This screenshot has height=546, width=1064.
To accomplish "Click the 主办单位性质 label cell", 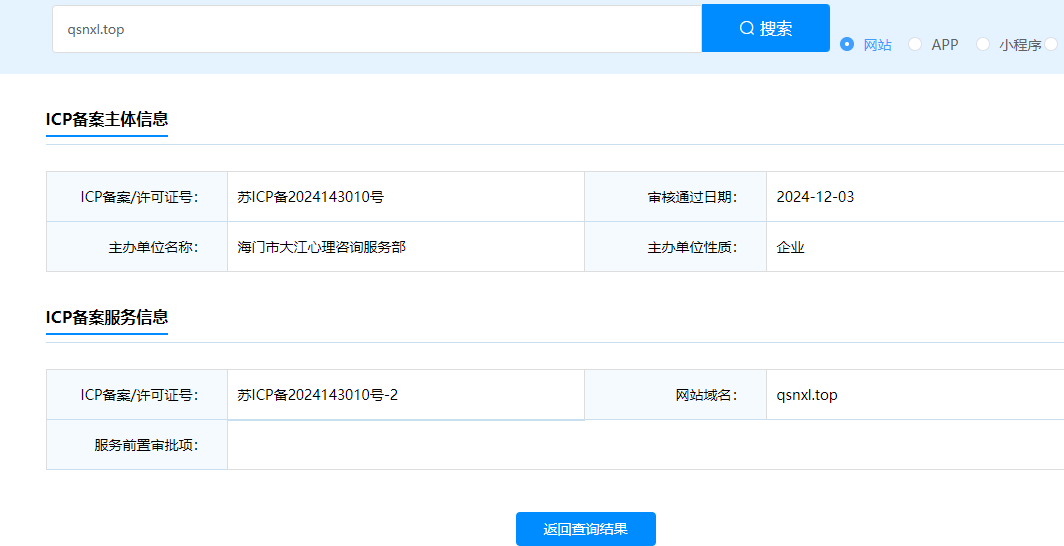I will pos(675,247).
